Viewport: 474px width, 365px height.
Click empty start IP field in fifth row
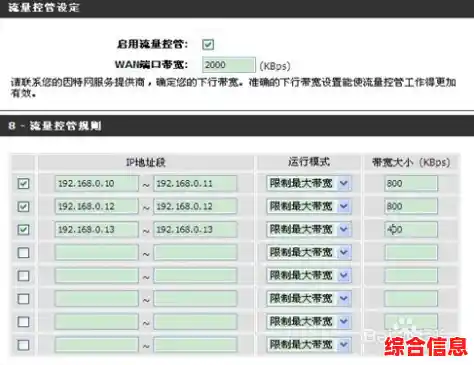point(97,275)
